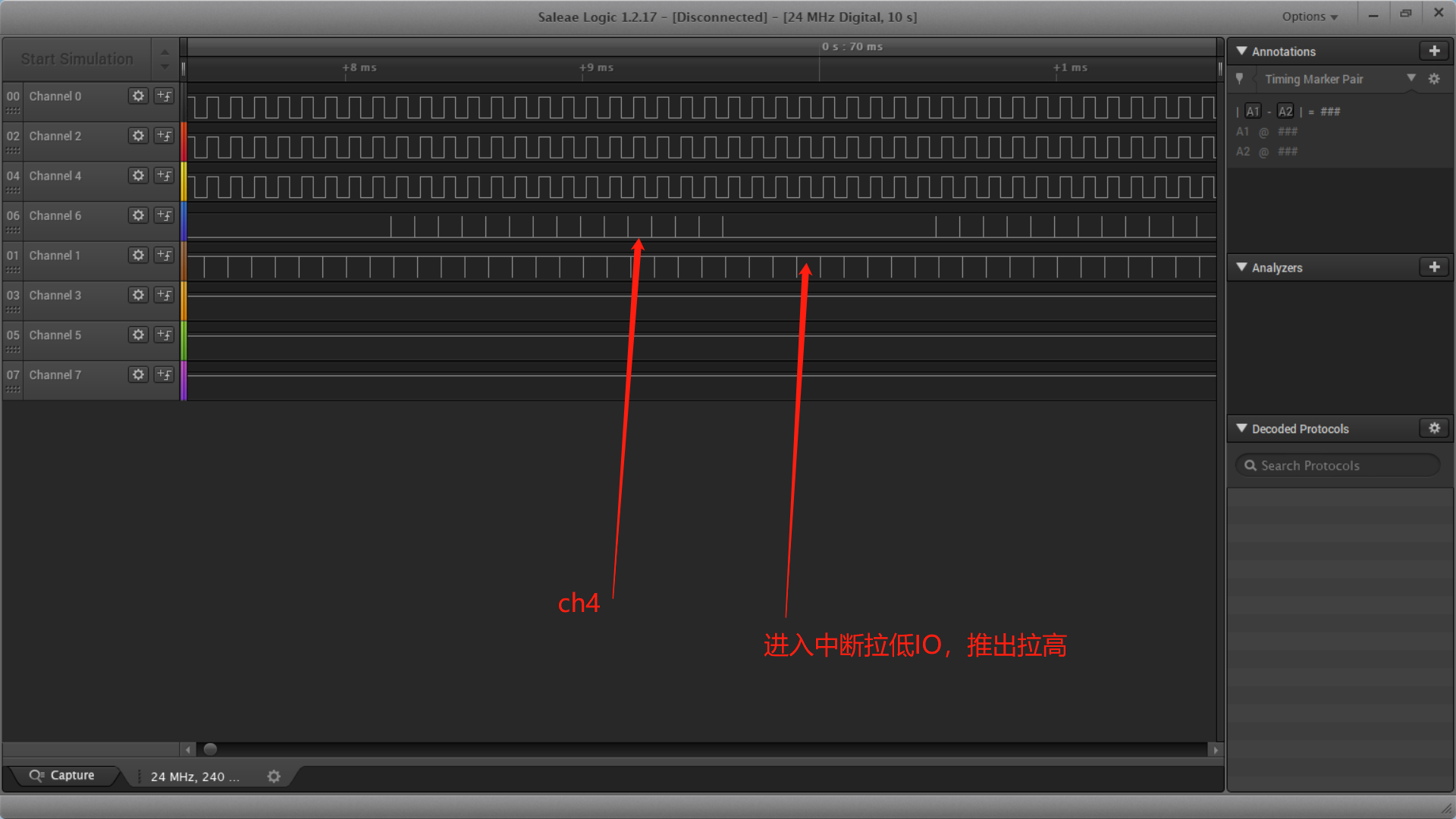Click the Decoded Protocols settings icon
This screenshot has width=1456, height=819.
(x=1434, y=428)
